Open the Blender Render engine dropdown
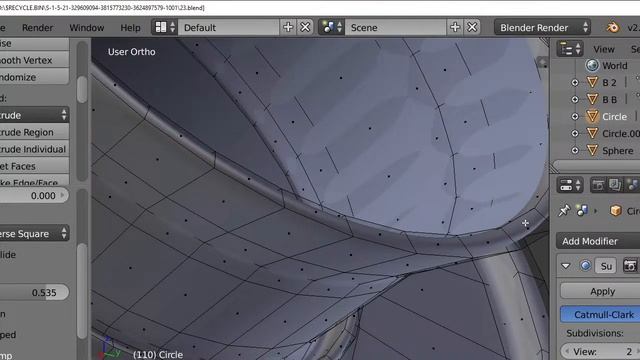 [x=542, y=27]
